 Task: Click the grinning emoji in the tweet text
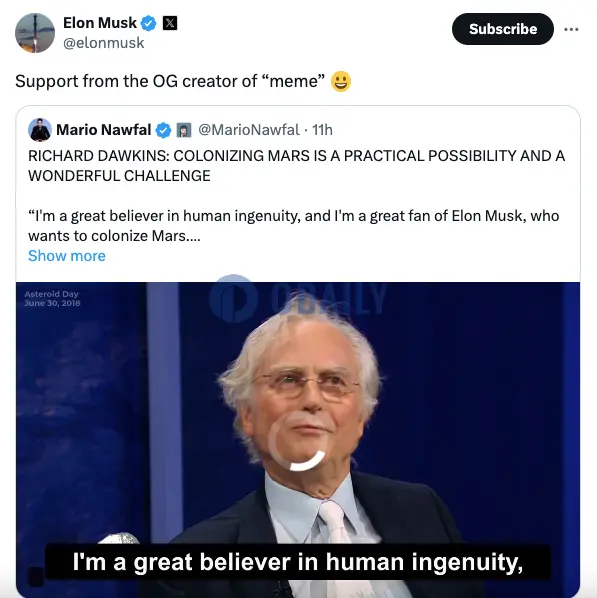click(341, 81)
